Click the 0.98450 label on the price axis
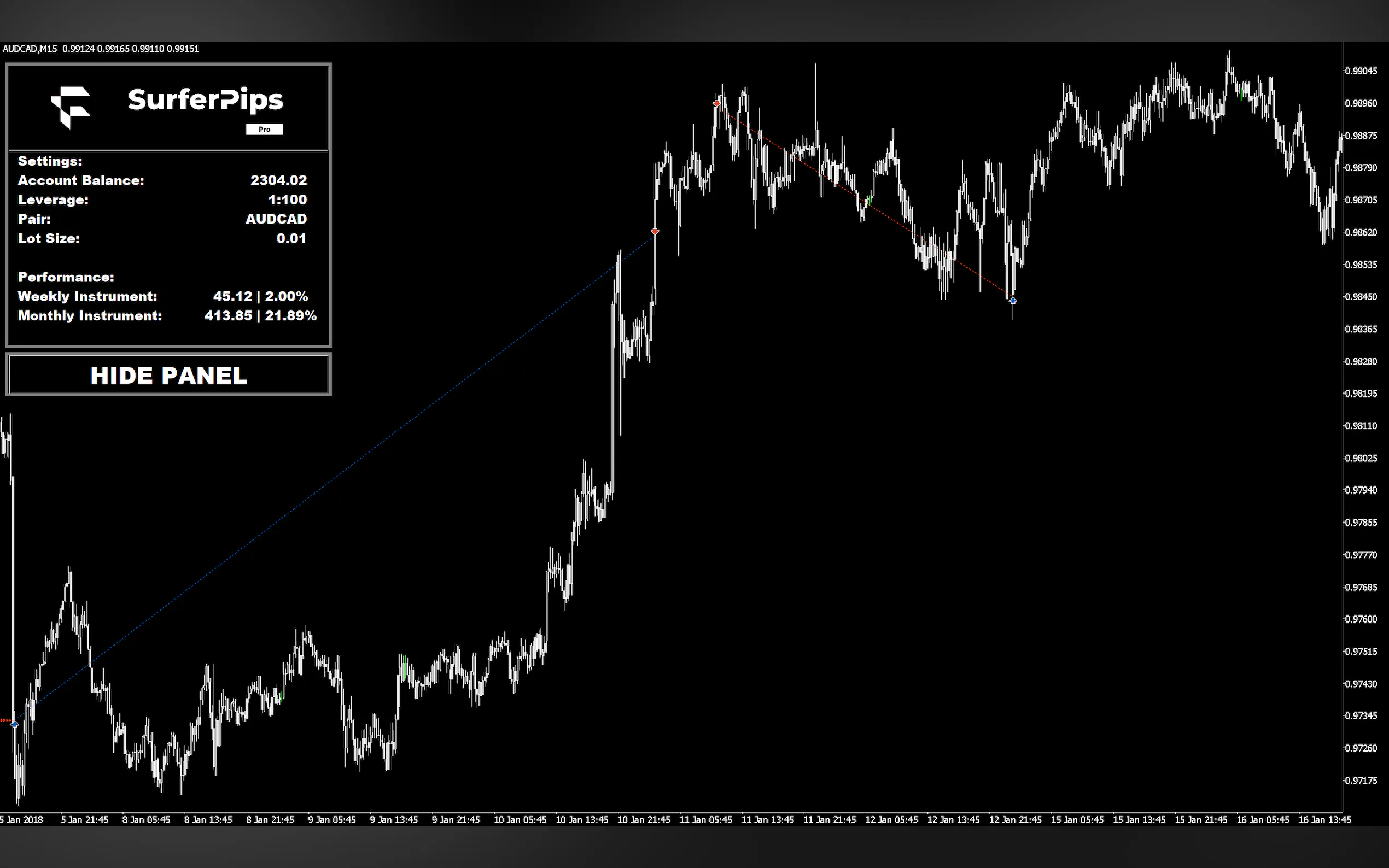This screenshot has width=1389, height=868. pos(1361,297)
